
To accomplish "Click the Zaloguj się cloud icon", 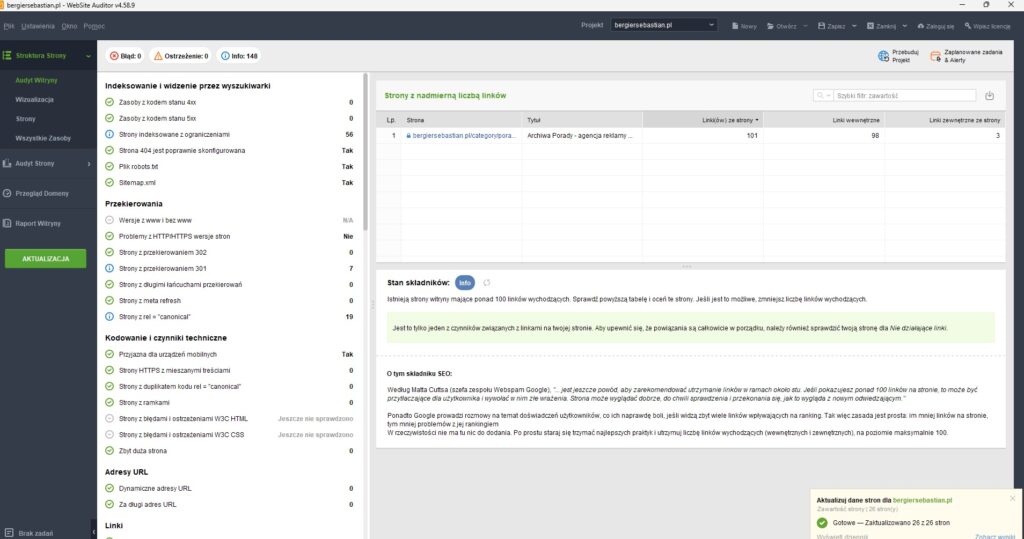I will coord(921,26).
